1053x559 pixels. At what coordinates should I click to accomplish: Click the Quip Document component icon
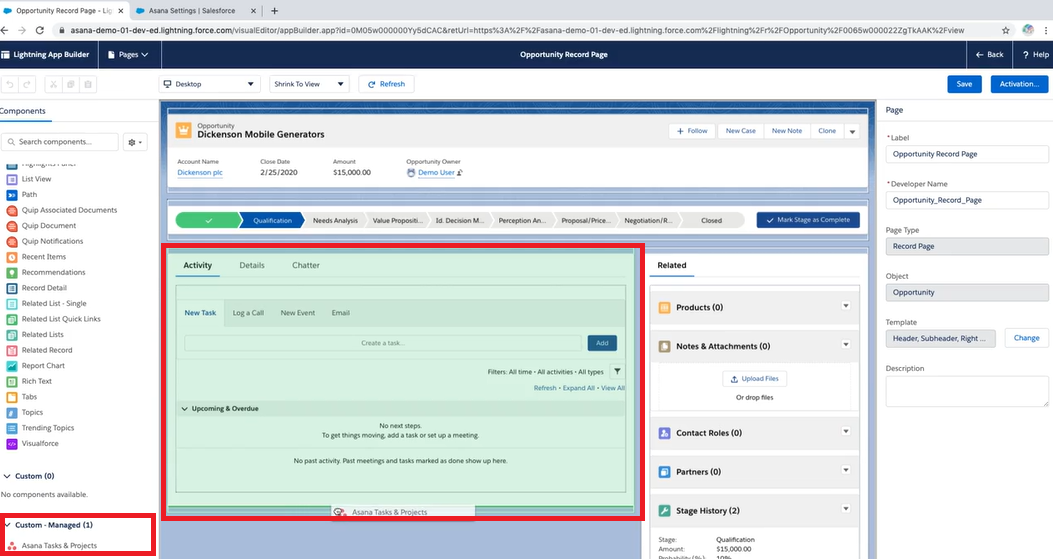click(11, 226)
